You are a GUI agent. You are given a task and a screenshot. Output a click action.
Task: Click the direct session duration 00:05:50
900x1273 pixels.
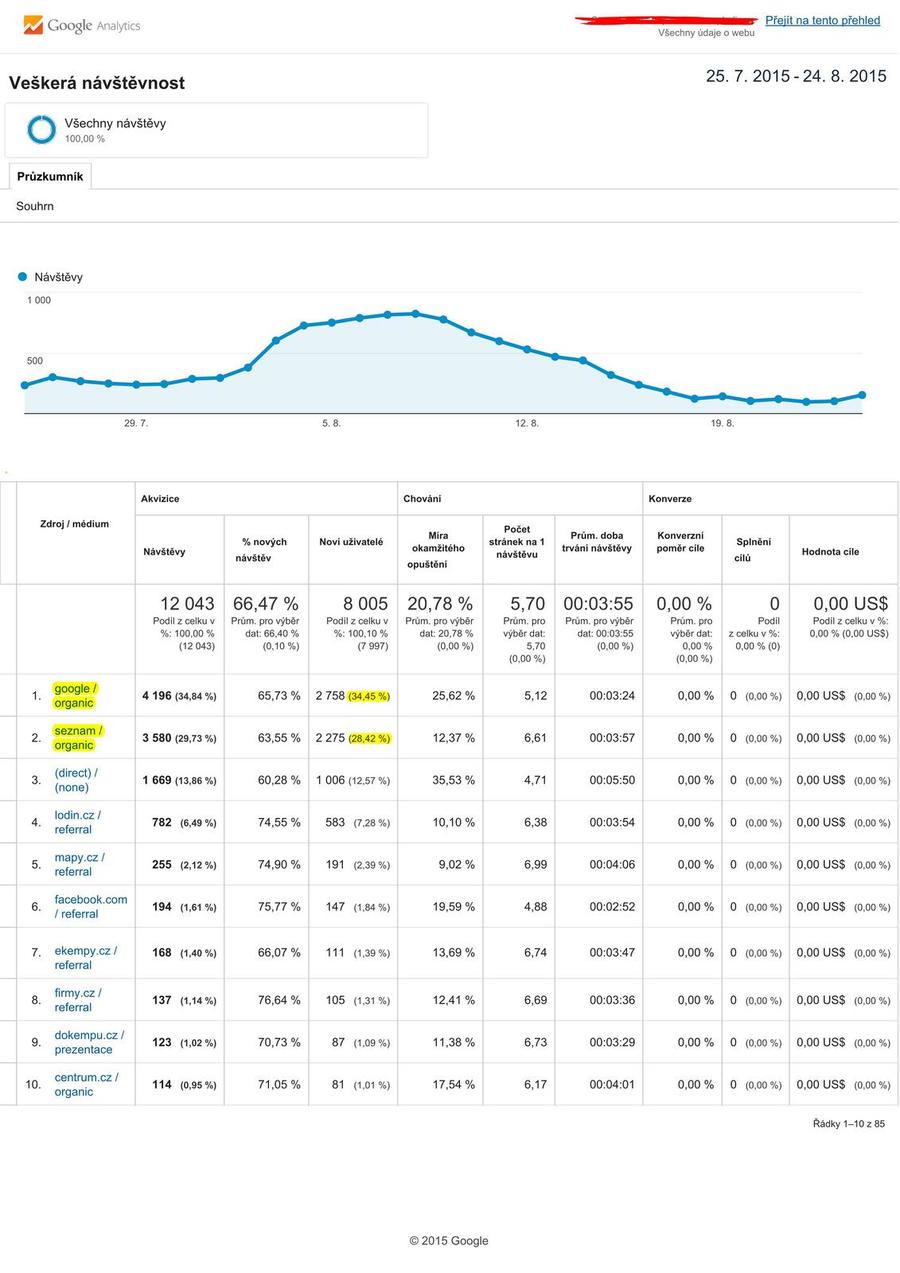[x=612, y=780]
